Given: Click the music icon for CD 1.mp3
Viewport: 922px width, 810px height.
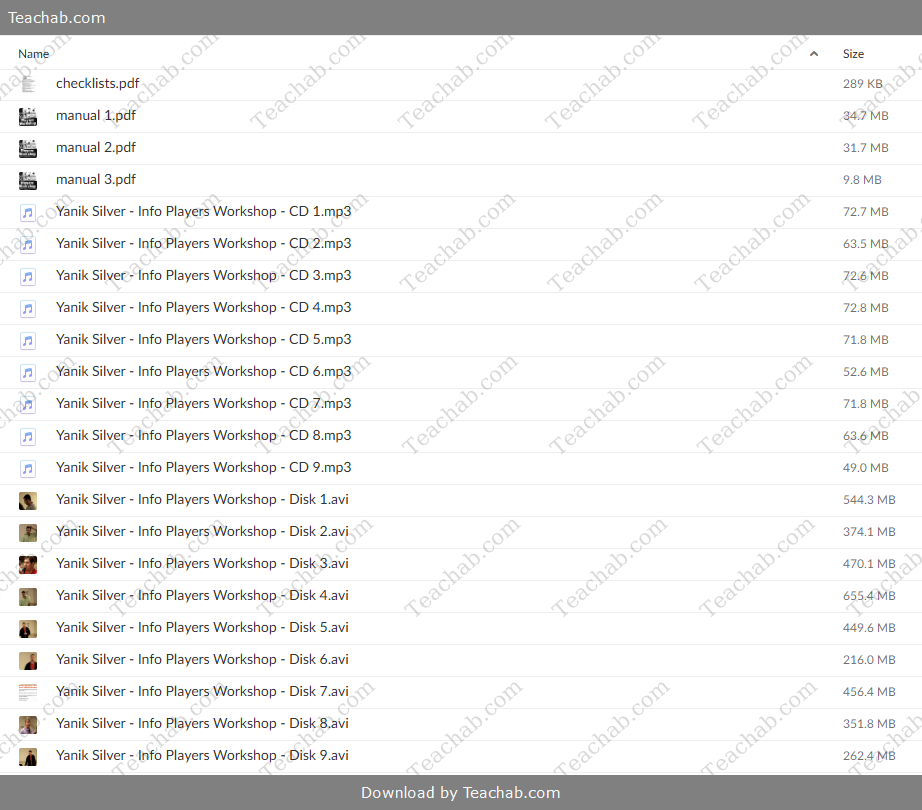Looking at the screenshot, I should (28, 212).
